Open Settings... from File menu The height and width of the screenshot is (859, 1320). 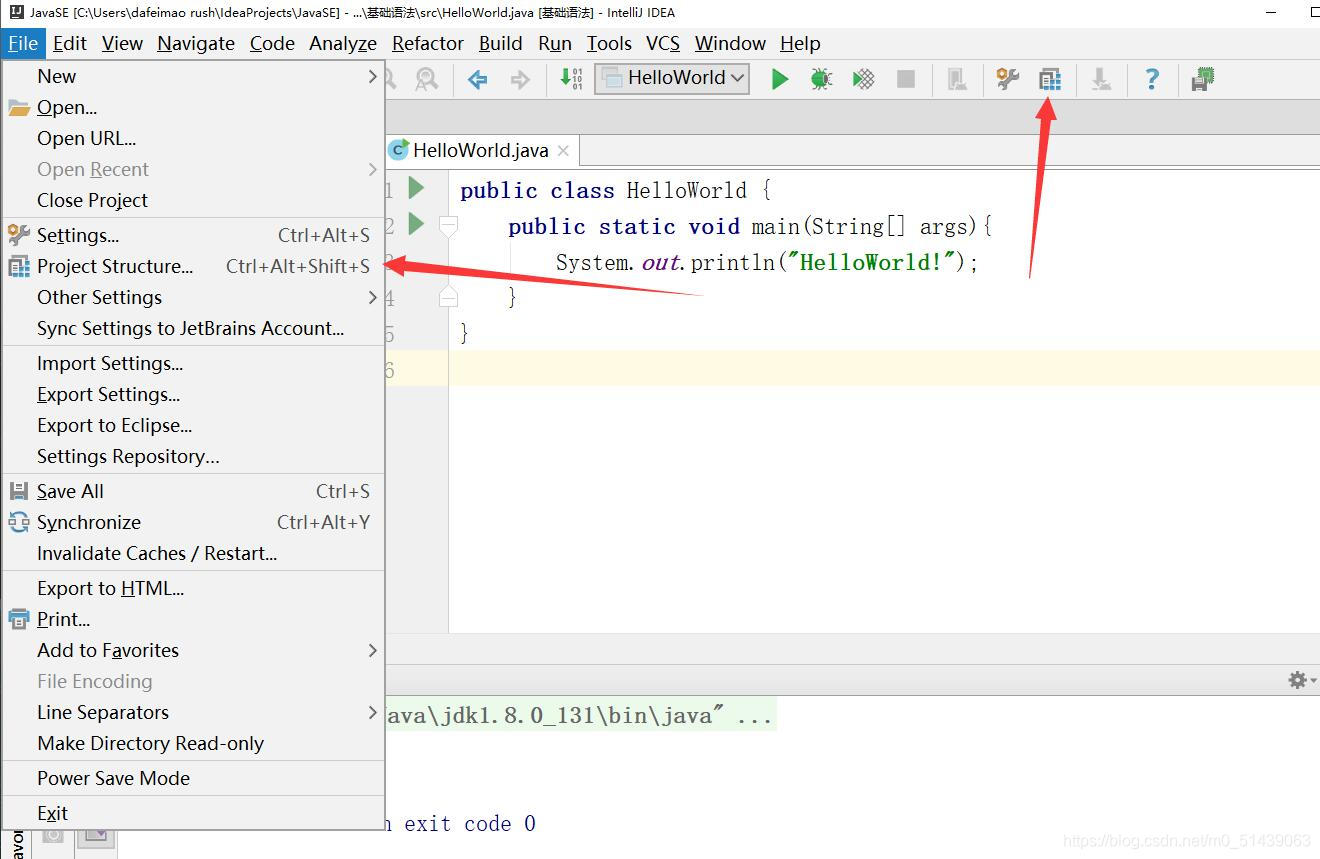[194, 235]
